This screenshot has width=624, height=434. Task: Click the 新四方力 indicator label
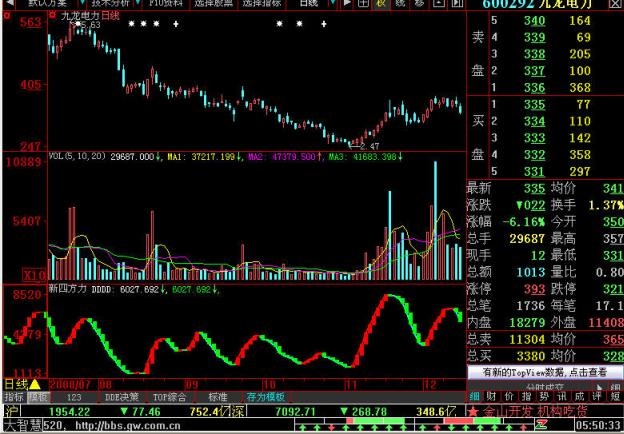tap(67, 289)
